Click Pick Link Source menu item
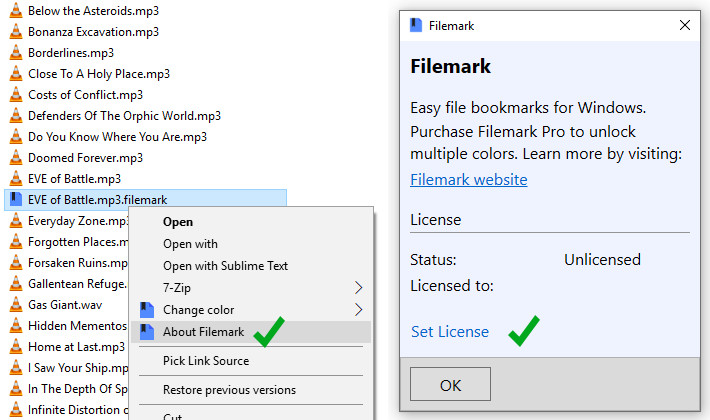This screenshot has width=710, height=420. pos(206,361)
